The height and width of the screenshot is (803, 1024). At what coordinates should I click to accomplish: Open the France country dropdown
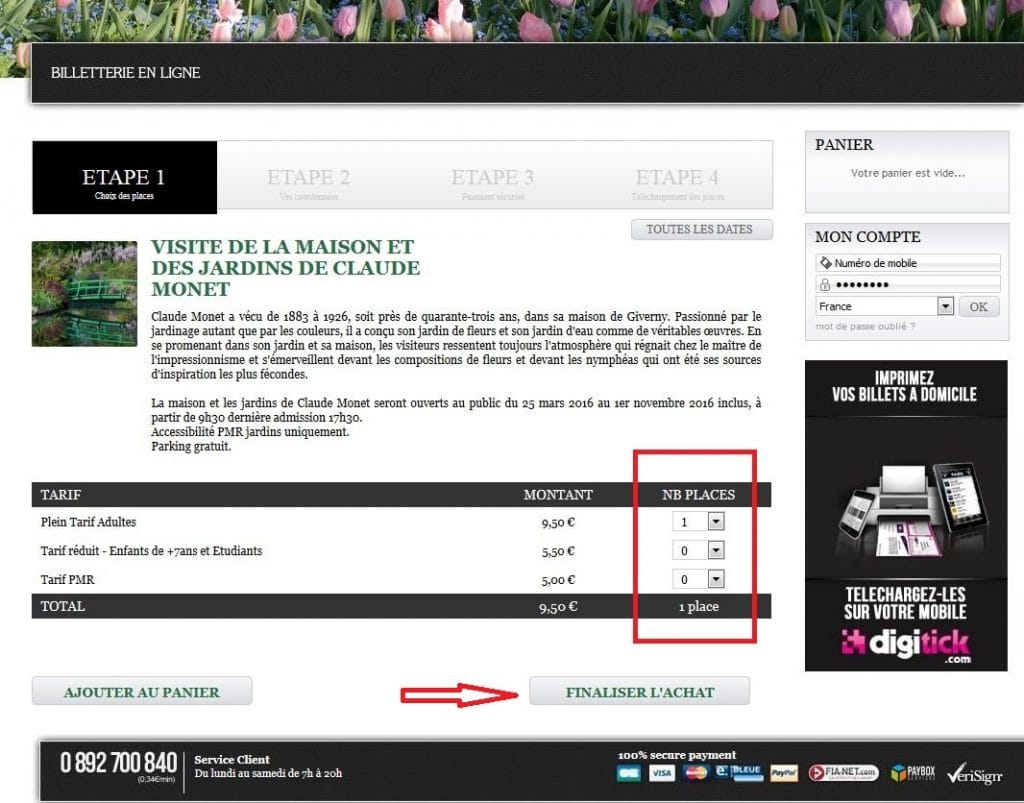coord(884,306)
